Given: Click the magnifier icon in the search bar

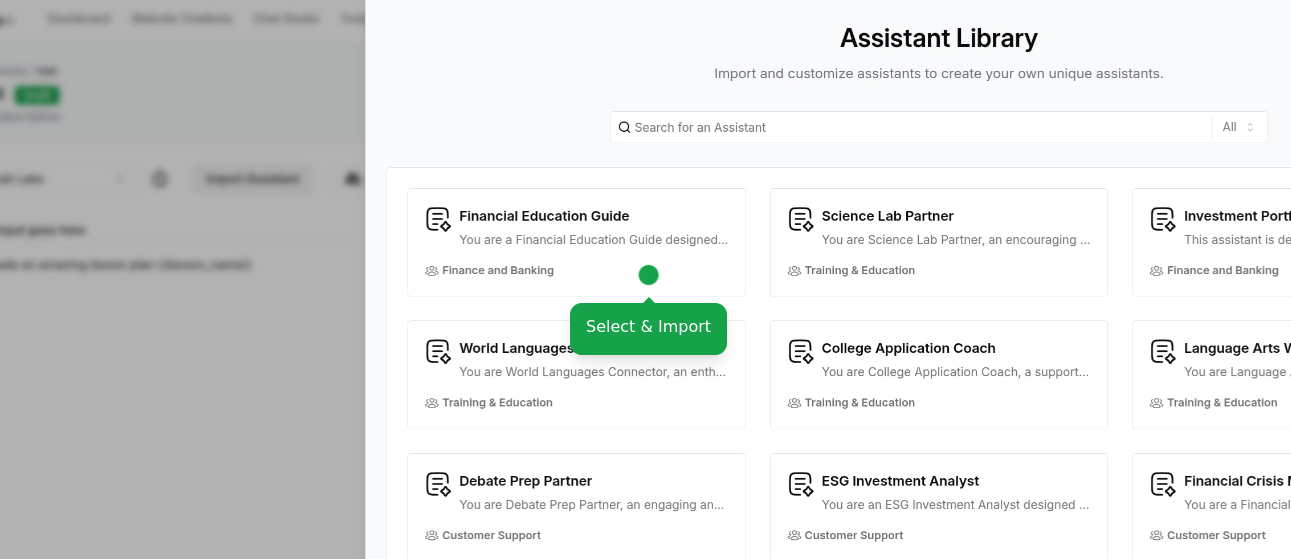Looking at the screenshot, I should 624,127.
